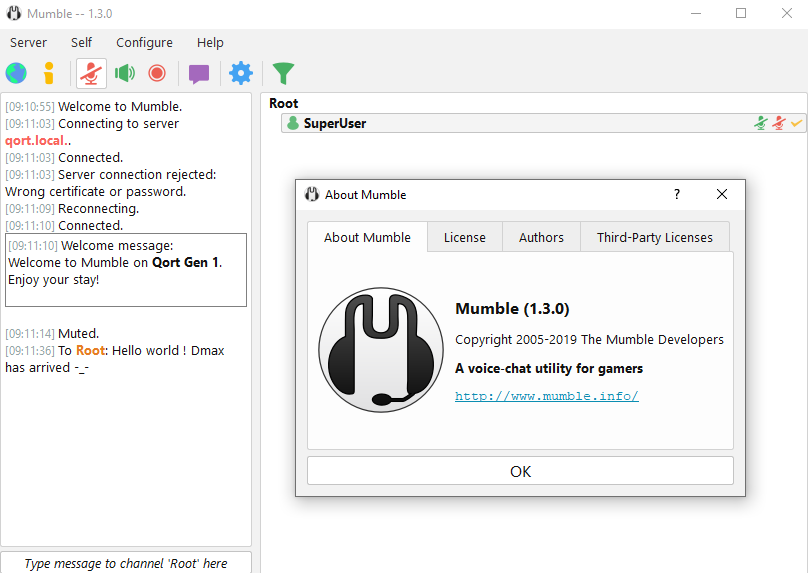Image resolution: width=808 pixels, height=573 pixels.
Task: Close the About Mumble dialog
Action: 722,194
